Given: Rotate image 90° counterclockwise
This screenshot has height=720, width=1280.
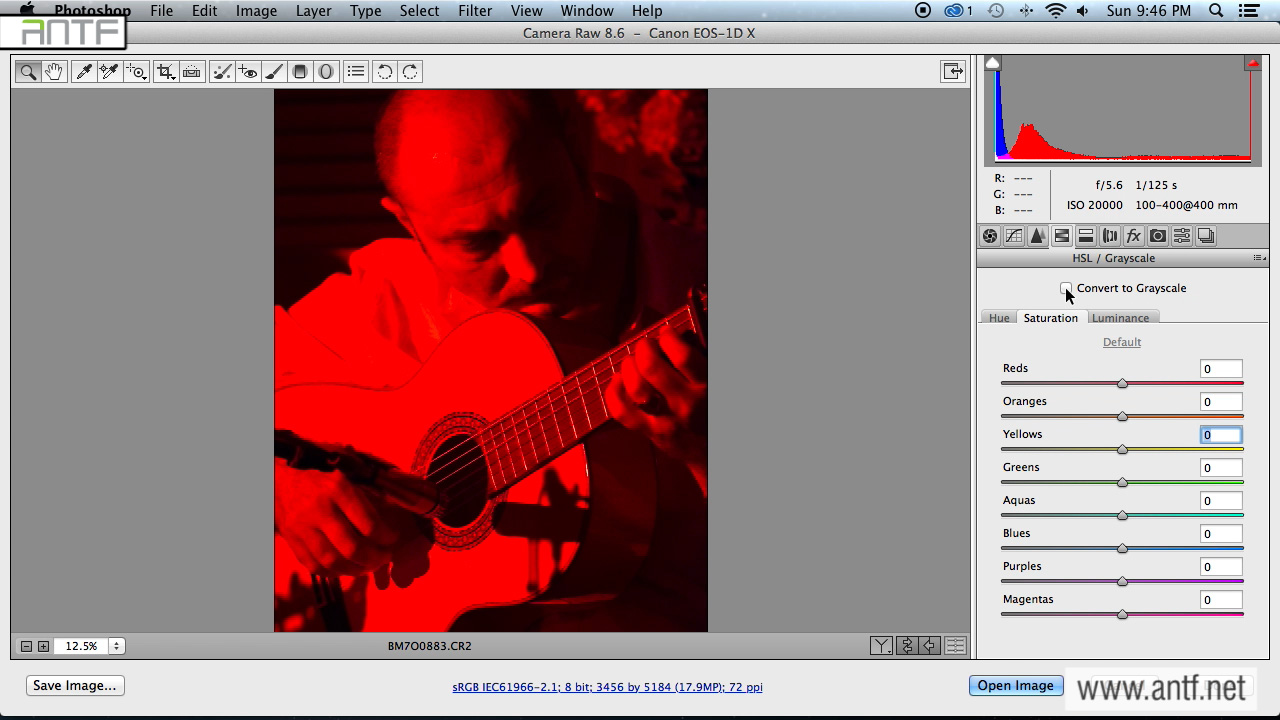Looking at the screenshot, I should (384, 71).
